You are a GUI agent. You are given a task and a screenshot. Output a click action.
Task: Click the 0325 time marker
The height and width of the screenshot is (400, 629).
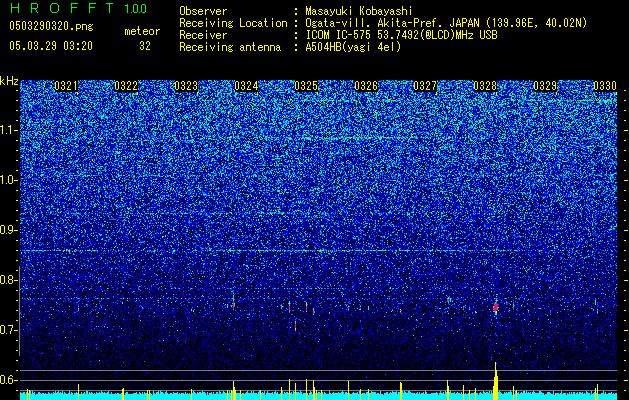[x=306, y=86]
